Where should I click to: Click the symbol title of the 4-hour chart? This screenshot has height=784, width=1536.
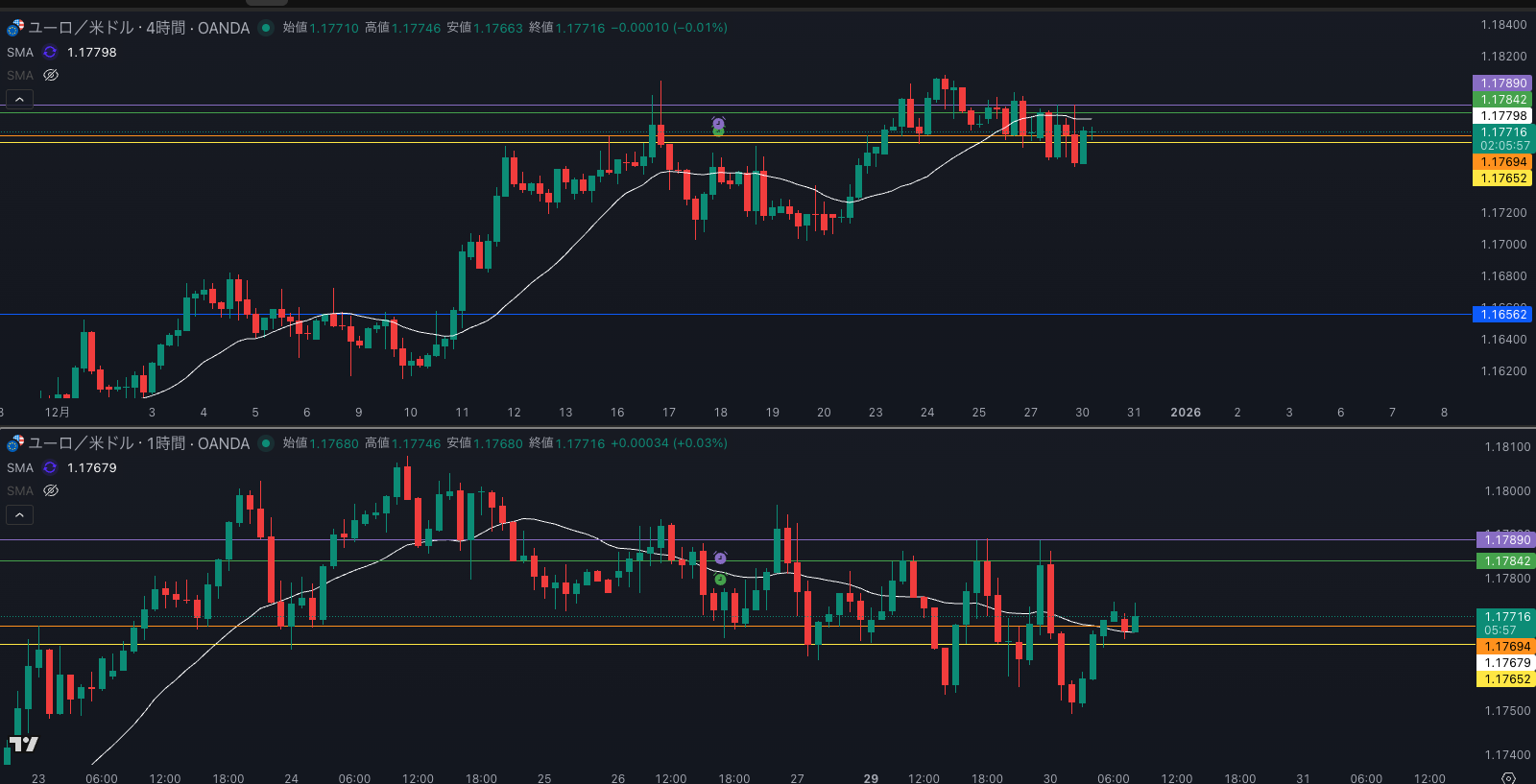[139, 28]
